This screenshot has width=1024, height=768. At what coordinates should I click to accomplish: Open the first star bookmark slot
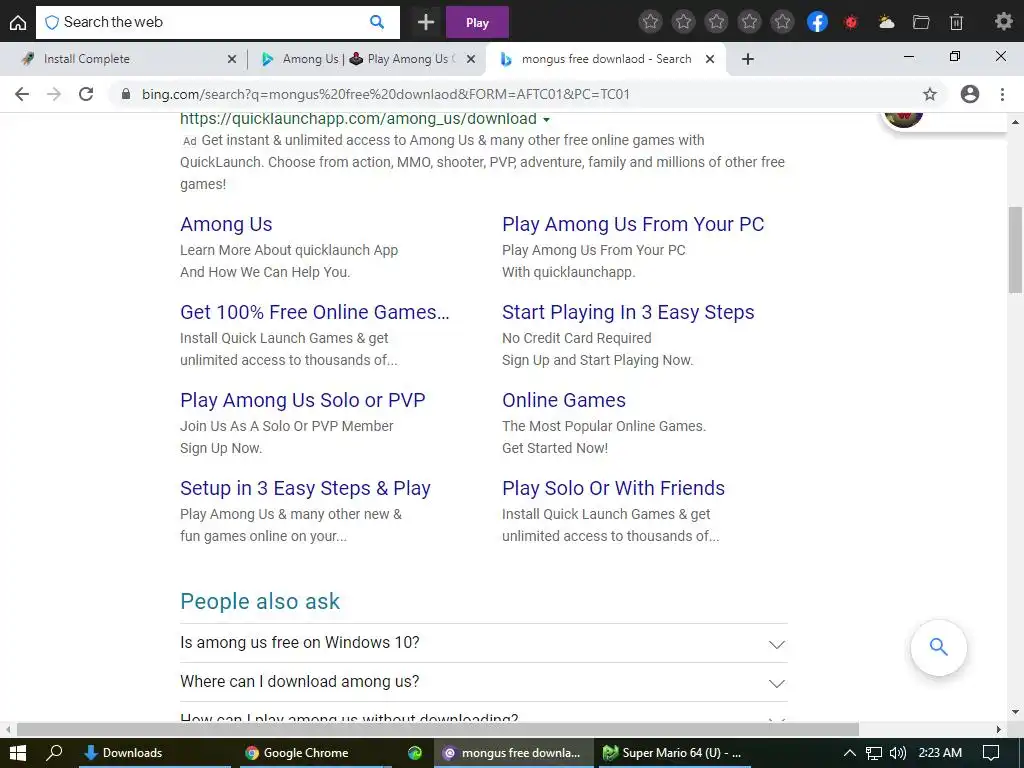coord(650,22)
